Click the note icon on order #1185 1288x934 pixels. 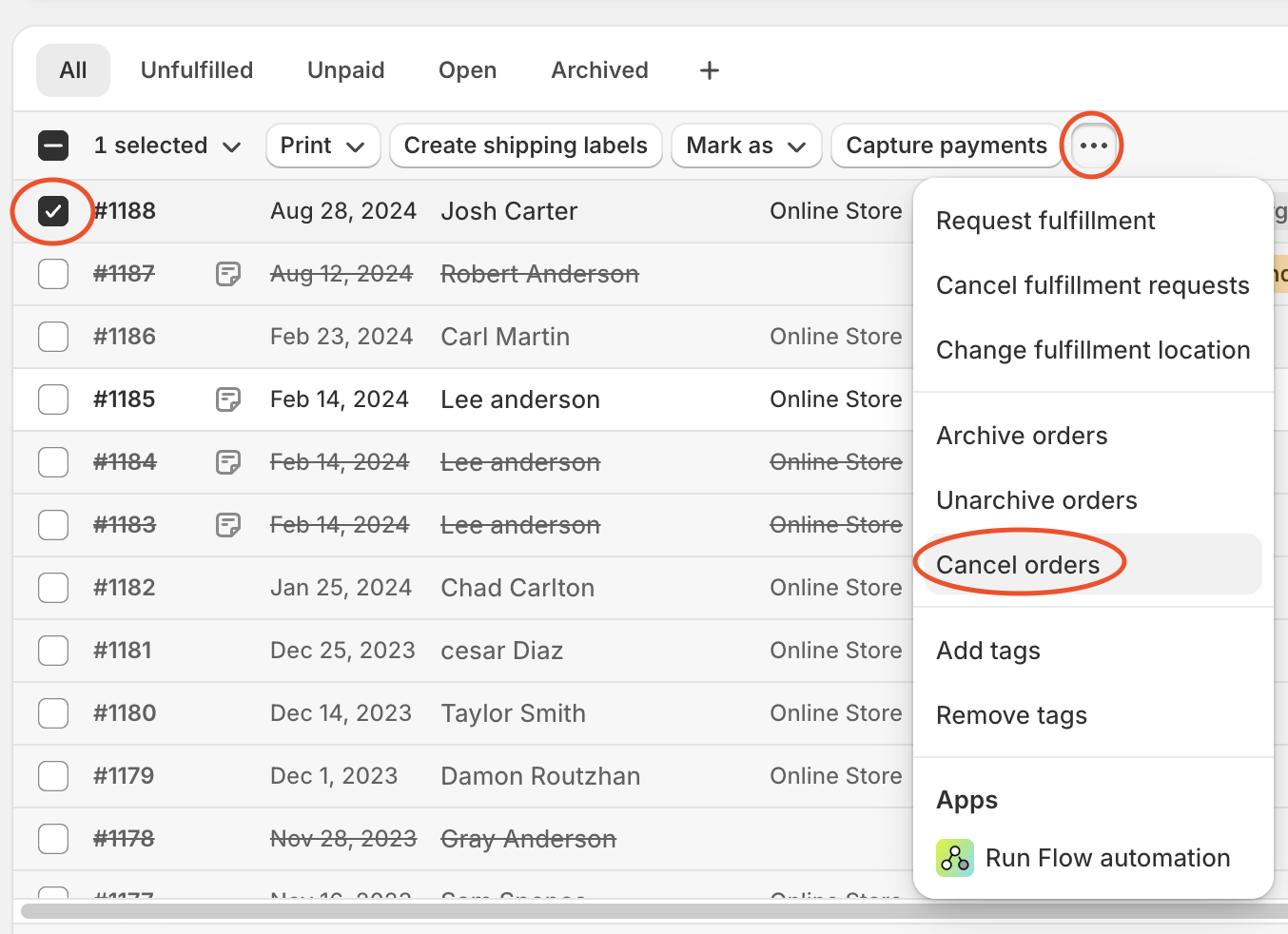pos(228,399)
